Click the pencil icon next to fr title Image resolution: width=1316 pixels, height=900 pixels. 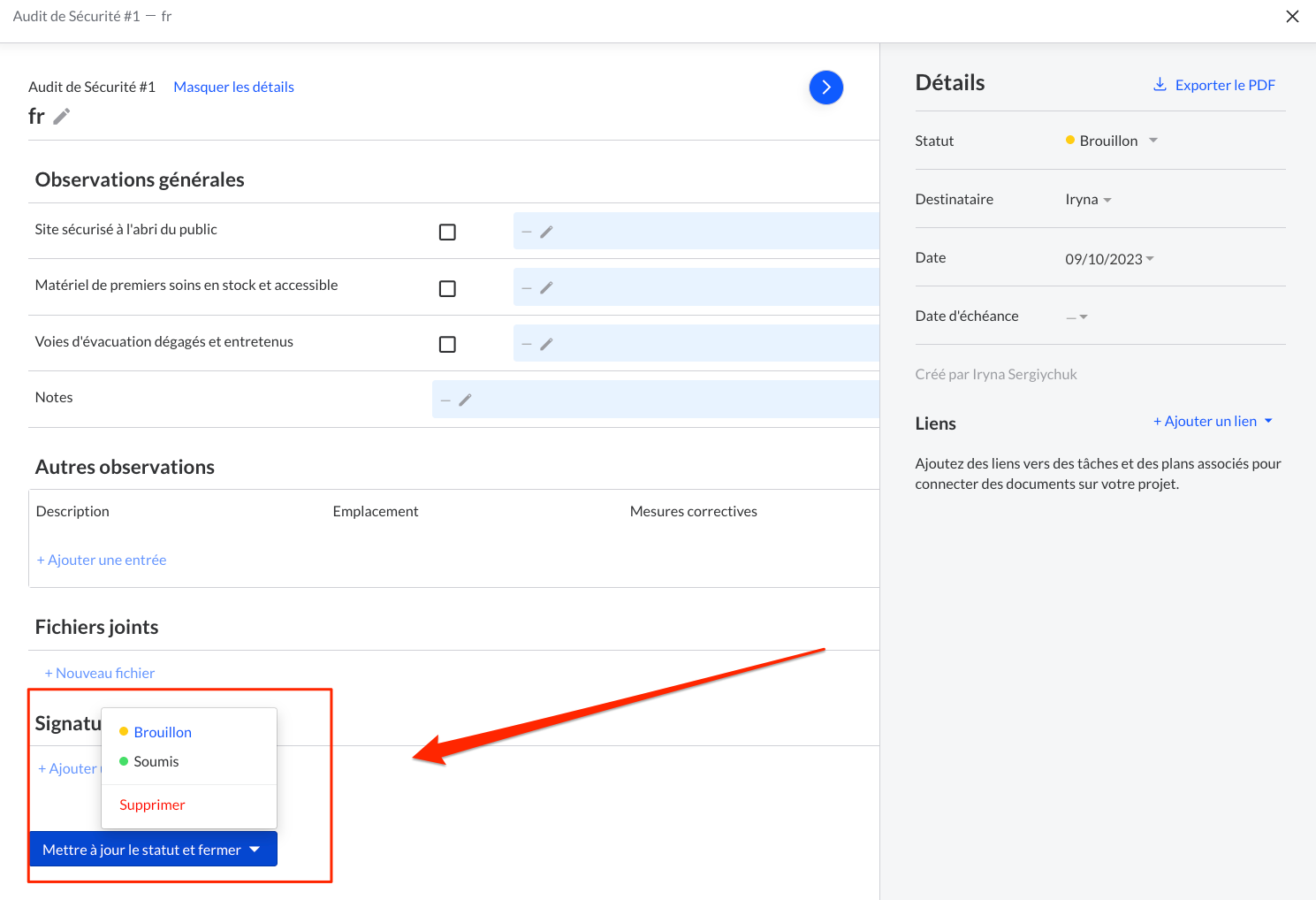(62, 117)
